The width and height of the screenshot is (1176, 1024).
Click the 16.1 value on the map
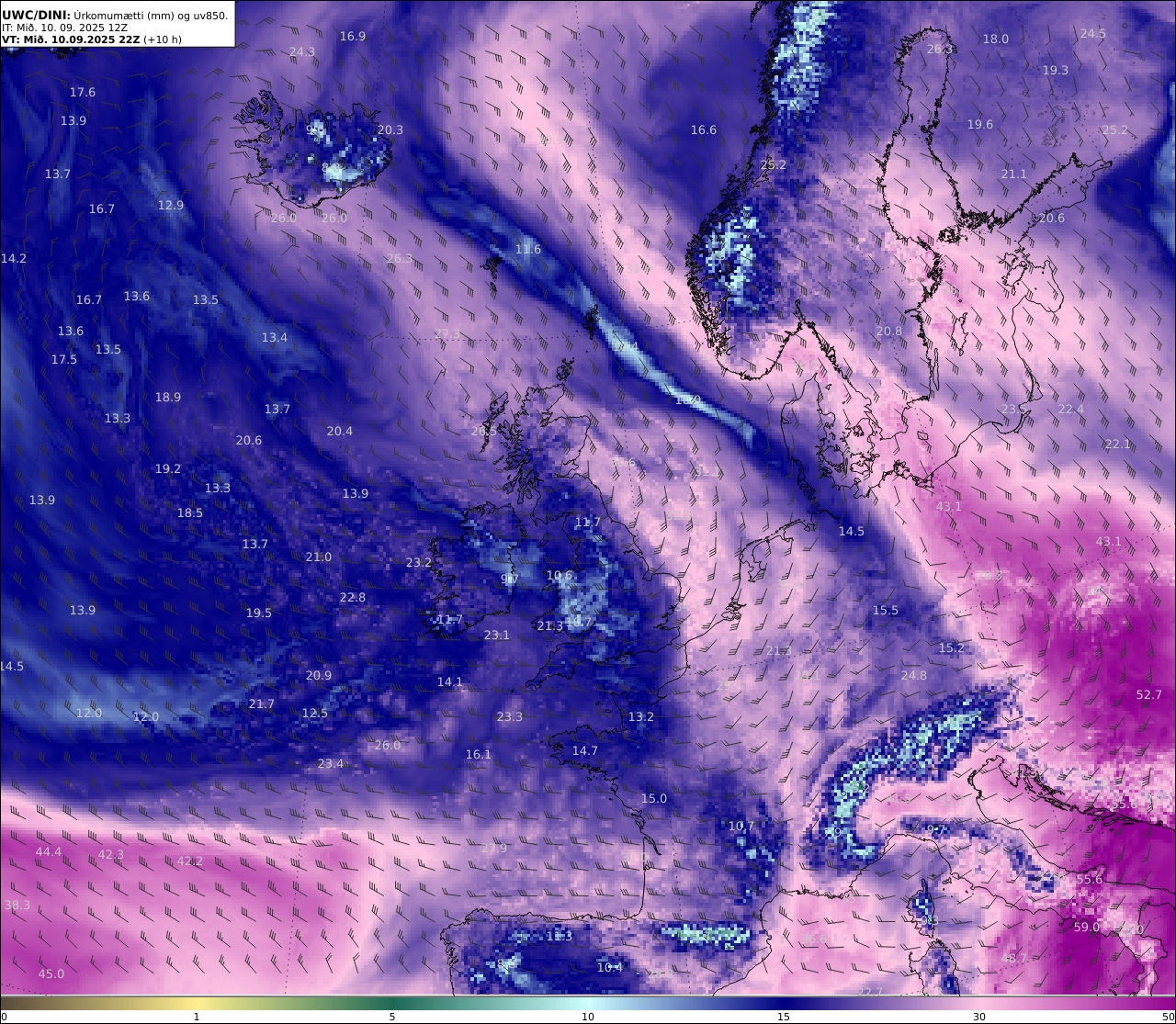(479, 754)
